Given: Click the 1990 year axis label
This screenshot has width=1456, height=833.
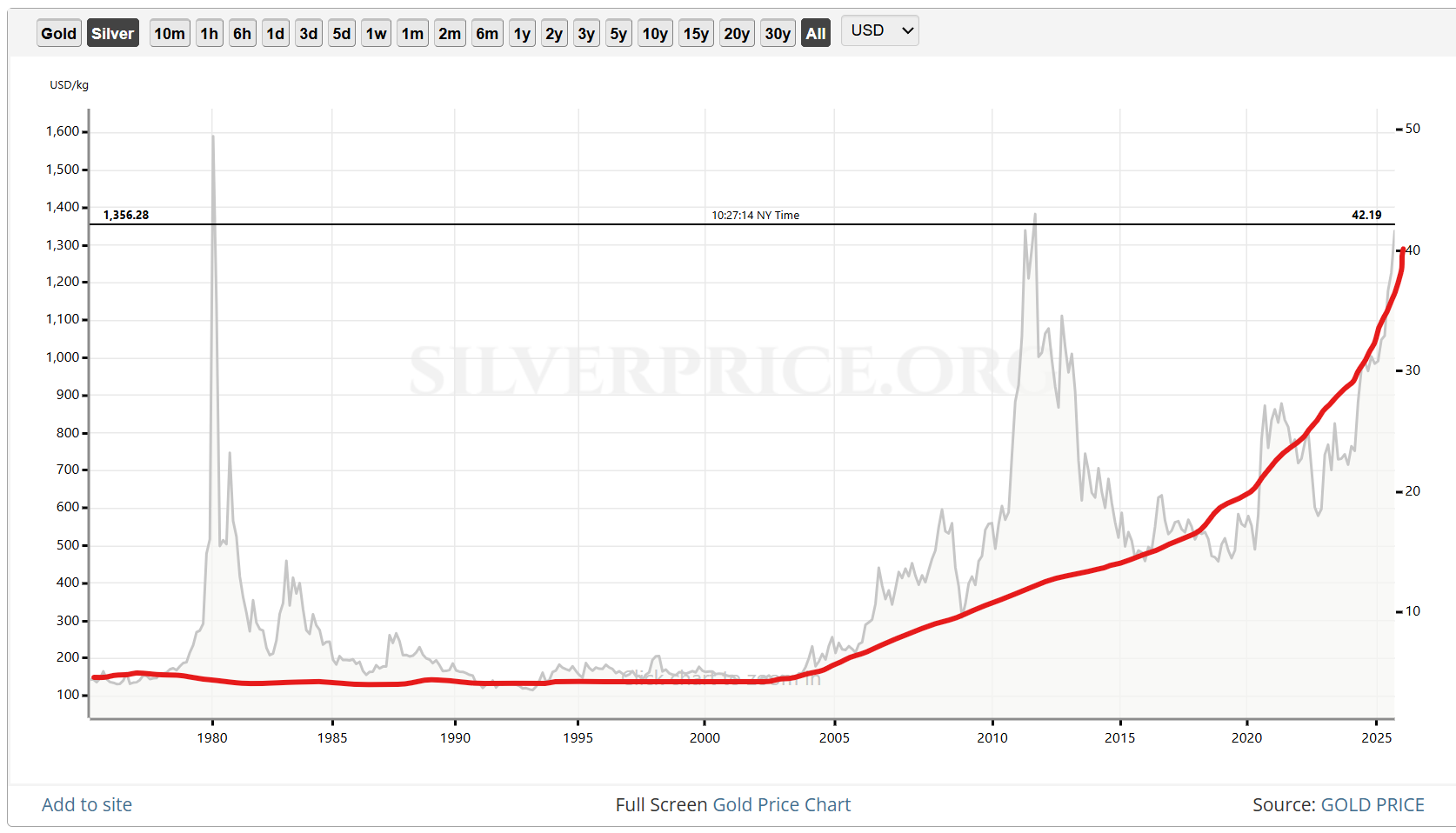Looking at the screenshot, I should [455, 738].
